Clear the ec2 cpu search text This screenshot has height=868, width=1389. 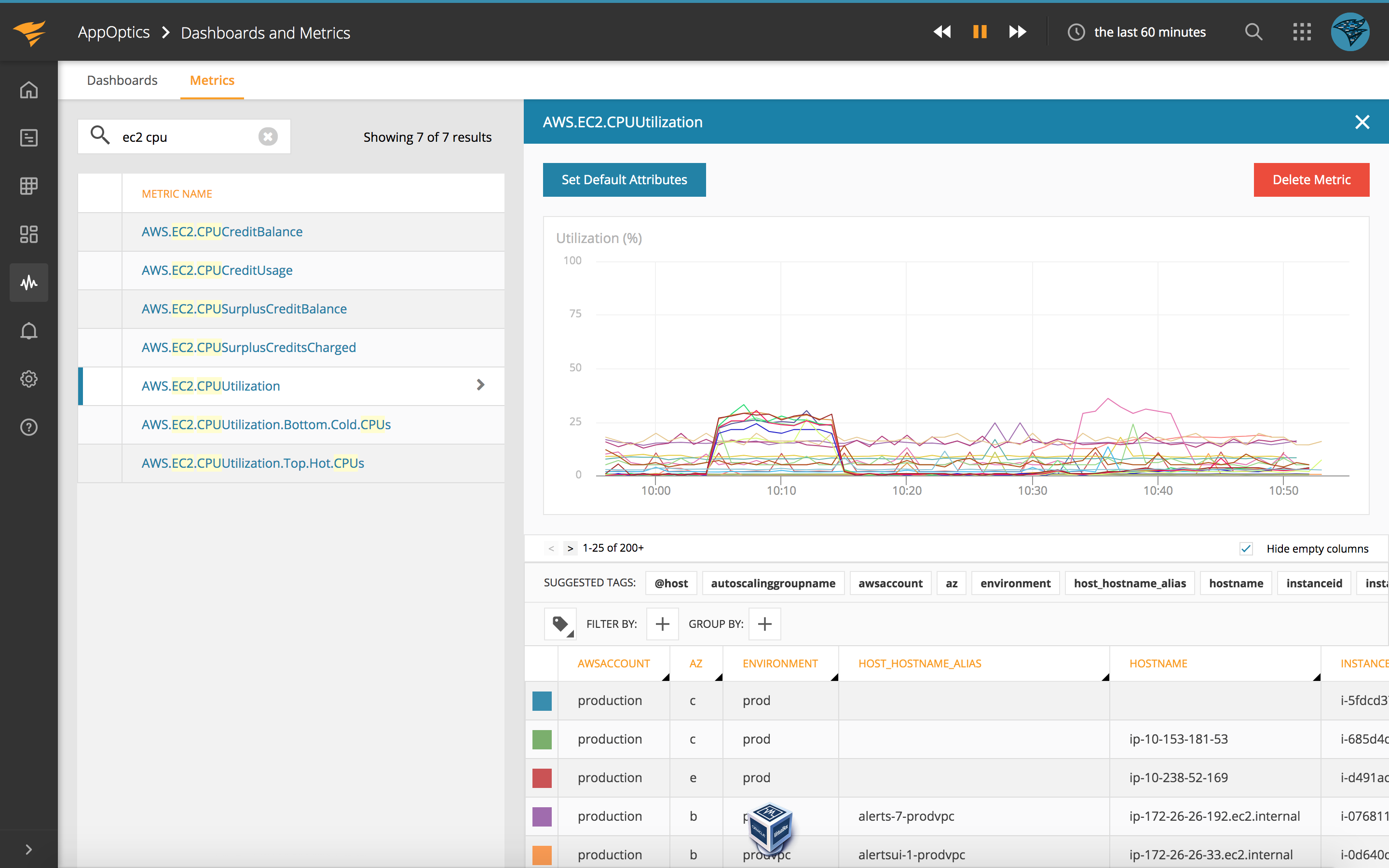point(268,136)
